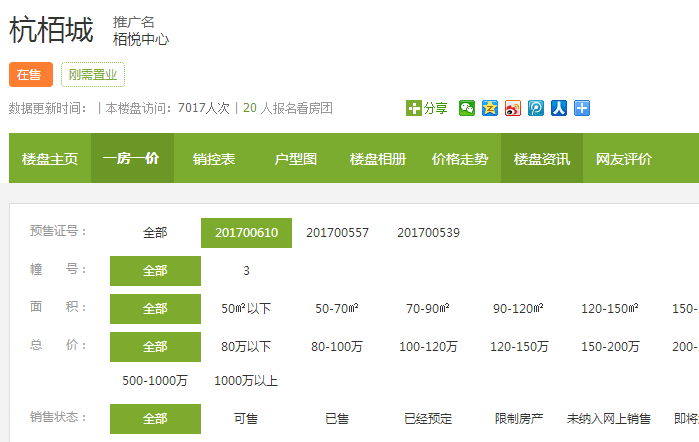Switch to the 销控表 tab
This screenshot has width=699, height=442.
click(214, 159)
